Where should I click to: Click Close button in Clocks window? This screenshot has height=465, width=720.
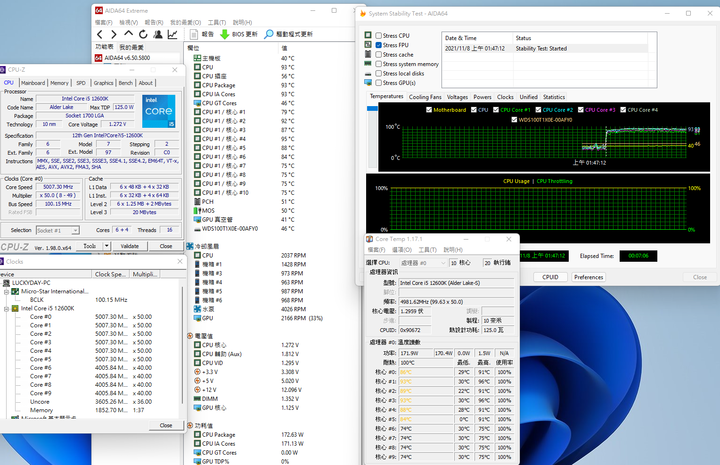[166, 426]
